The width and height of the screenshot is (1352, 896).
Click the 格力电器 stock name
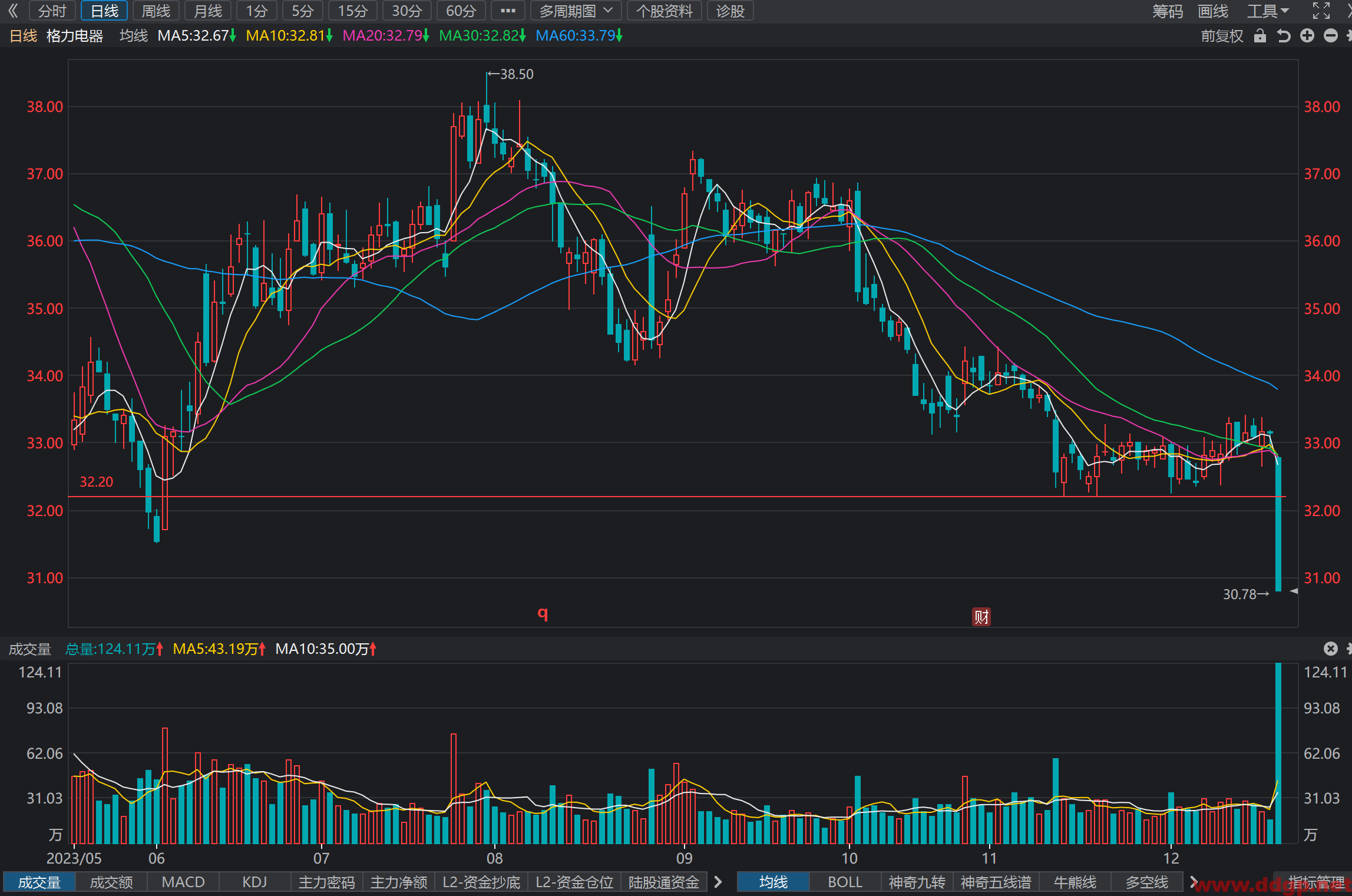coord(75,36)
